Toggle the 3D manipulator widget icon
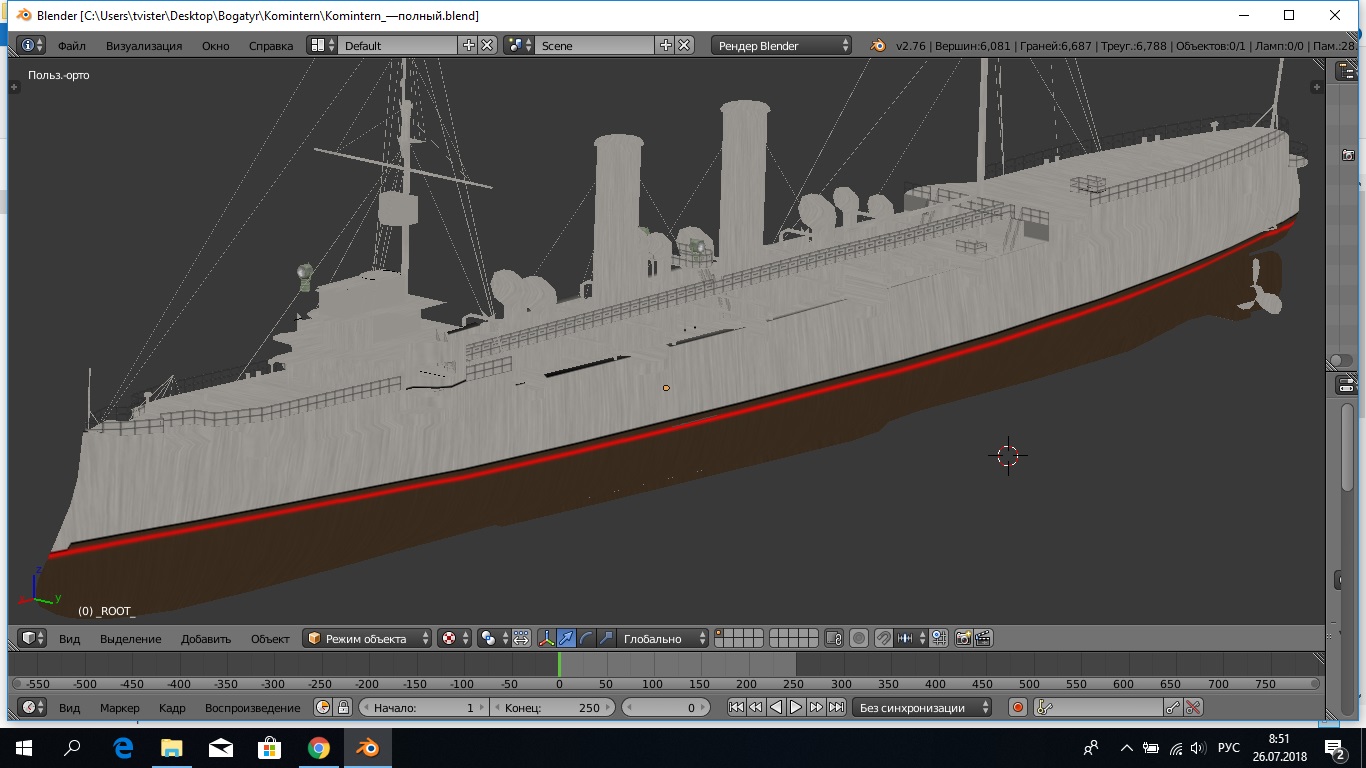The image size is (1366, 768). click(546, 638)
